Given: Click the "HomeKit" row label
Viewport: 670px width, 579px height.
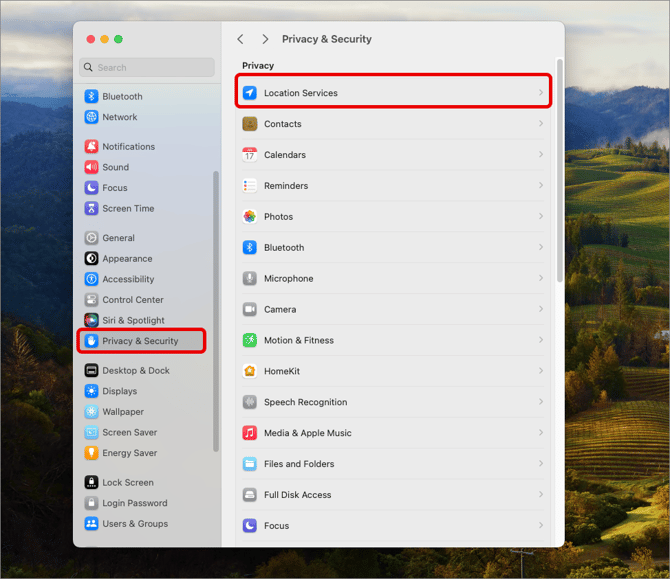Looking at the screenshot, I should coord(282,371).
